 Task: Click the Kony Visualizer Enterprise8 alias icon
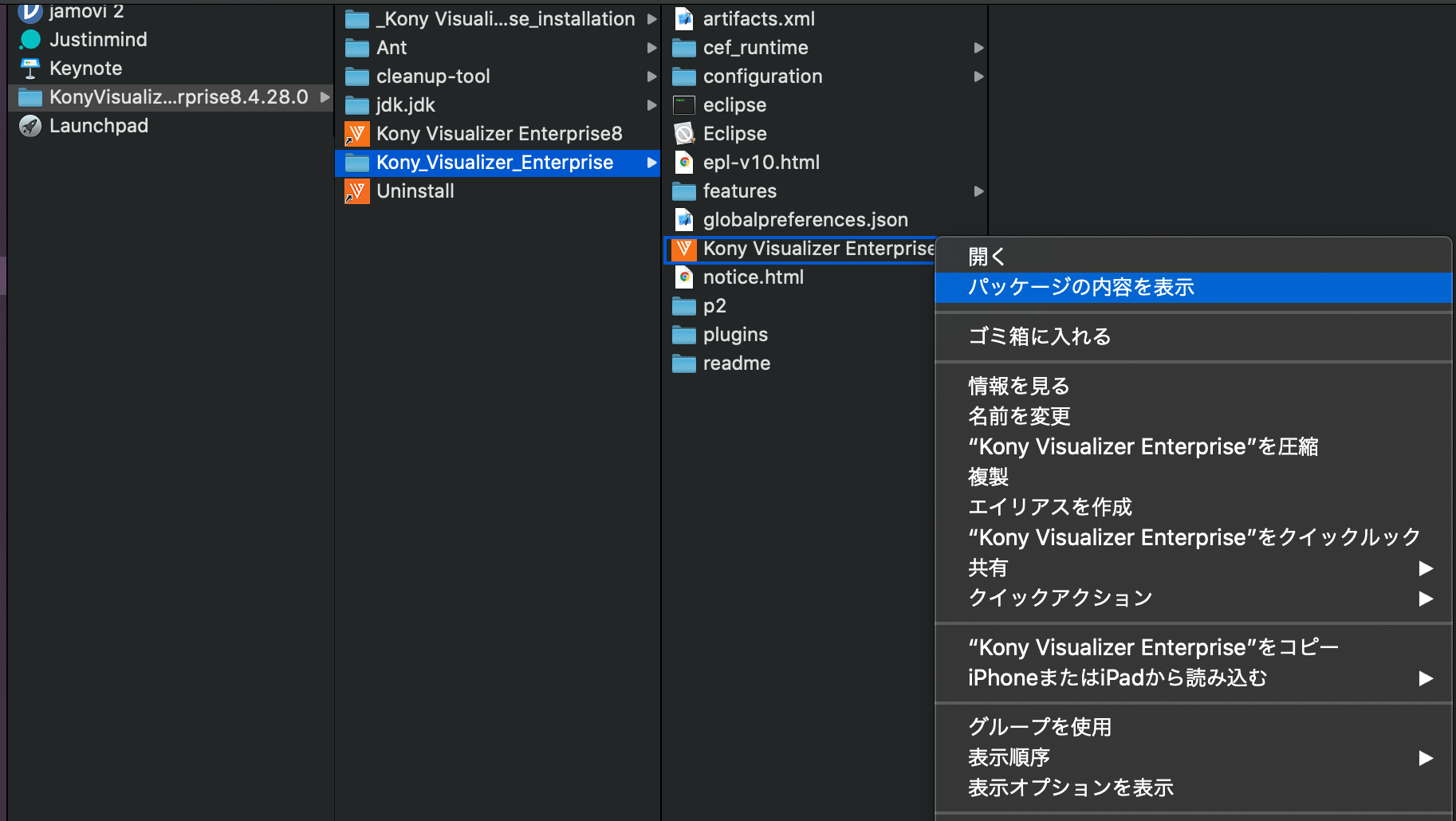[x=357, y=134]
